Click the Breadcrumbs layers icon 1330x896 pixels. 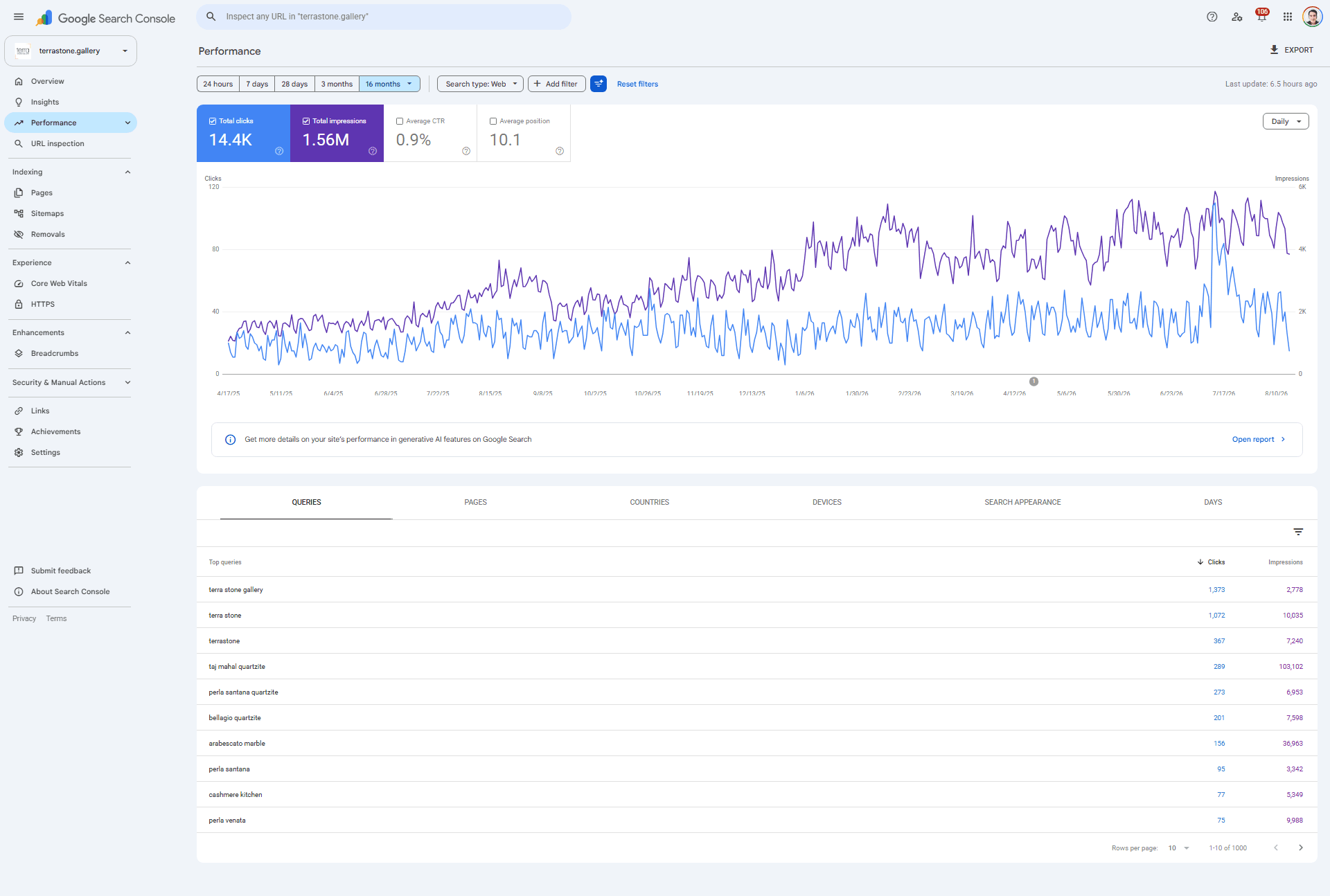click(x=19, y=354)
